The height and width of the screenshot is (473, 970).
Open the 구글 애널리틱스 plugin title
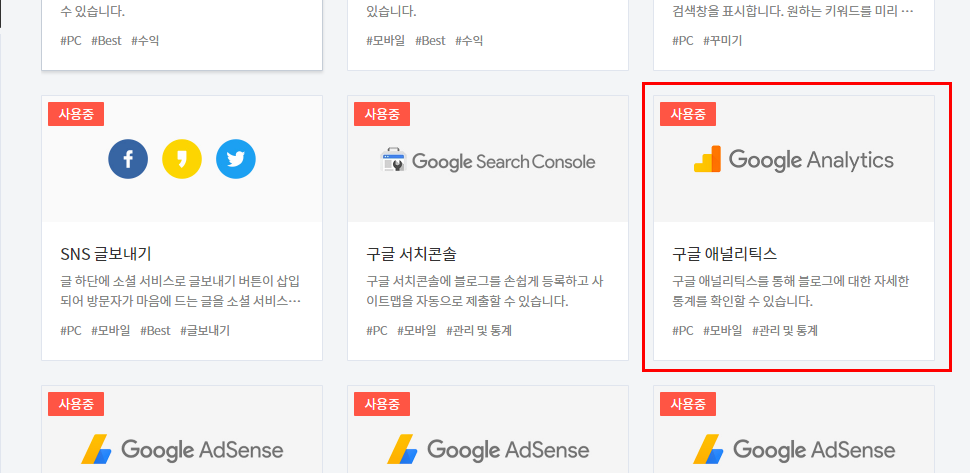coord(724,254)
